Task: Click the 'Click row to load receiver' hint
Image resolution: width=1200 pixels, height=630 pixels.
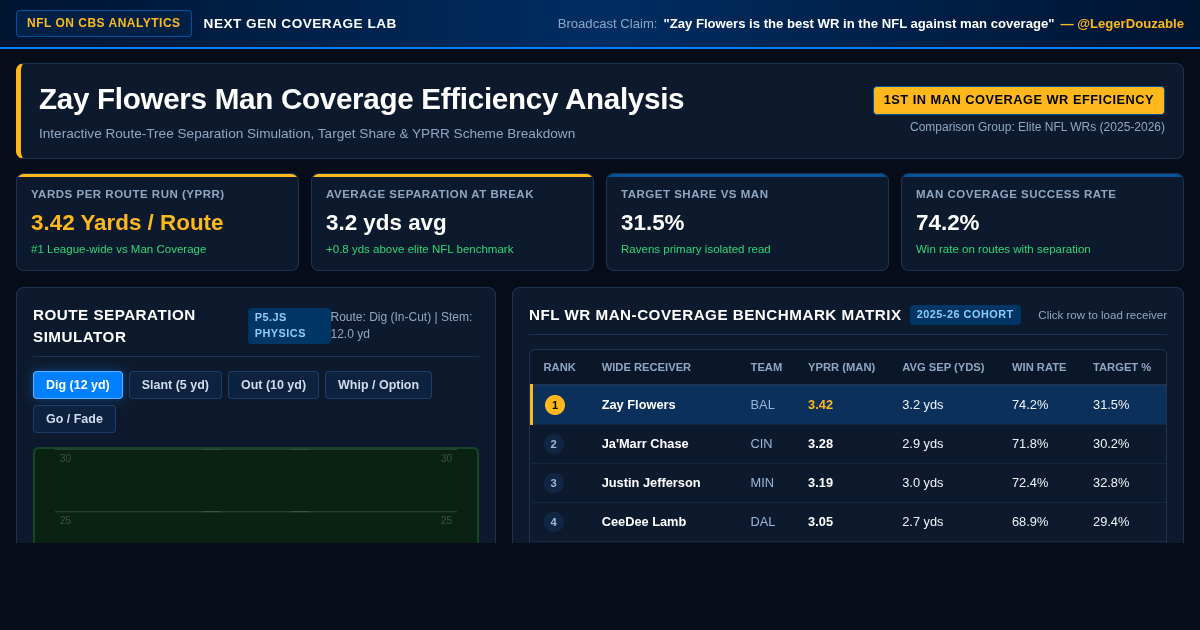Action: [1102, 315]
